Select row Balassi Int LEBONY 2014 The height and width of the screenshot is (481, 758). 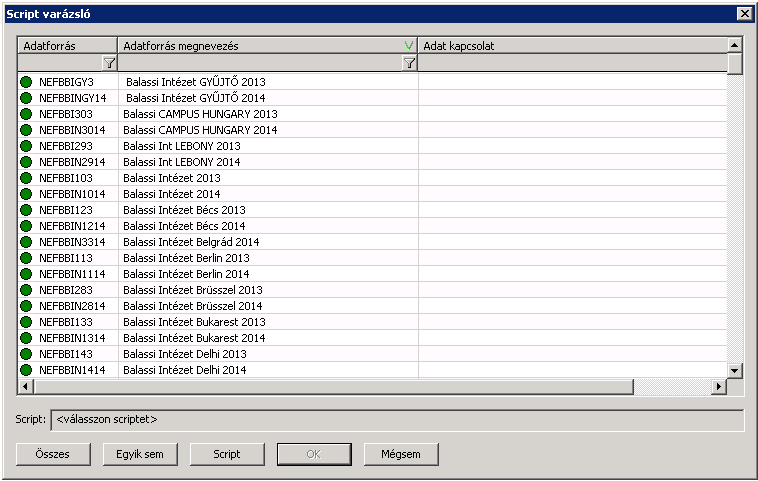coord(373,162)
